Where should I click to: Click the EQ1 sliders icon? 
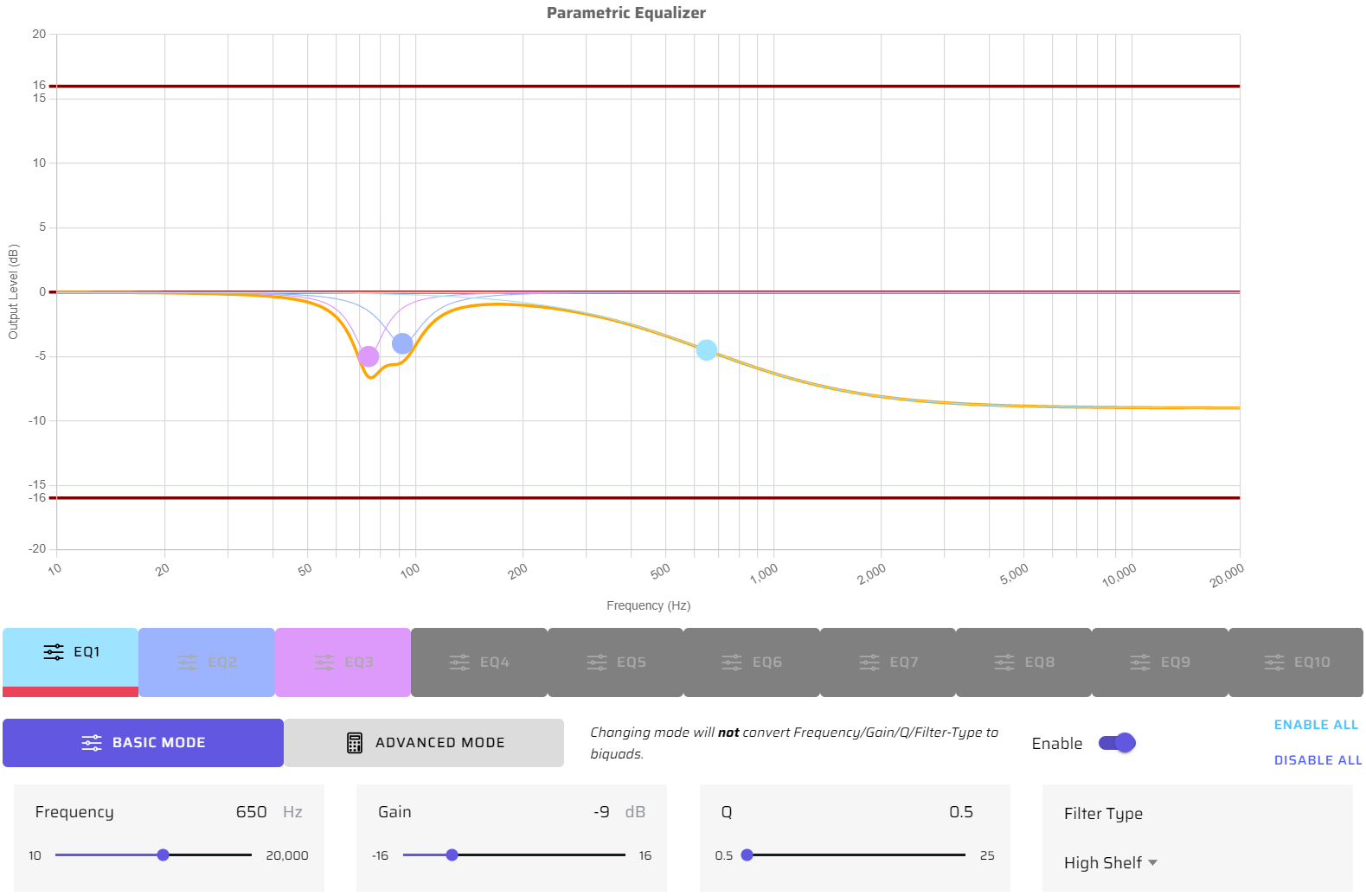point(54,652)
